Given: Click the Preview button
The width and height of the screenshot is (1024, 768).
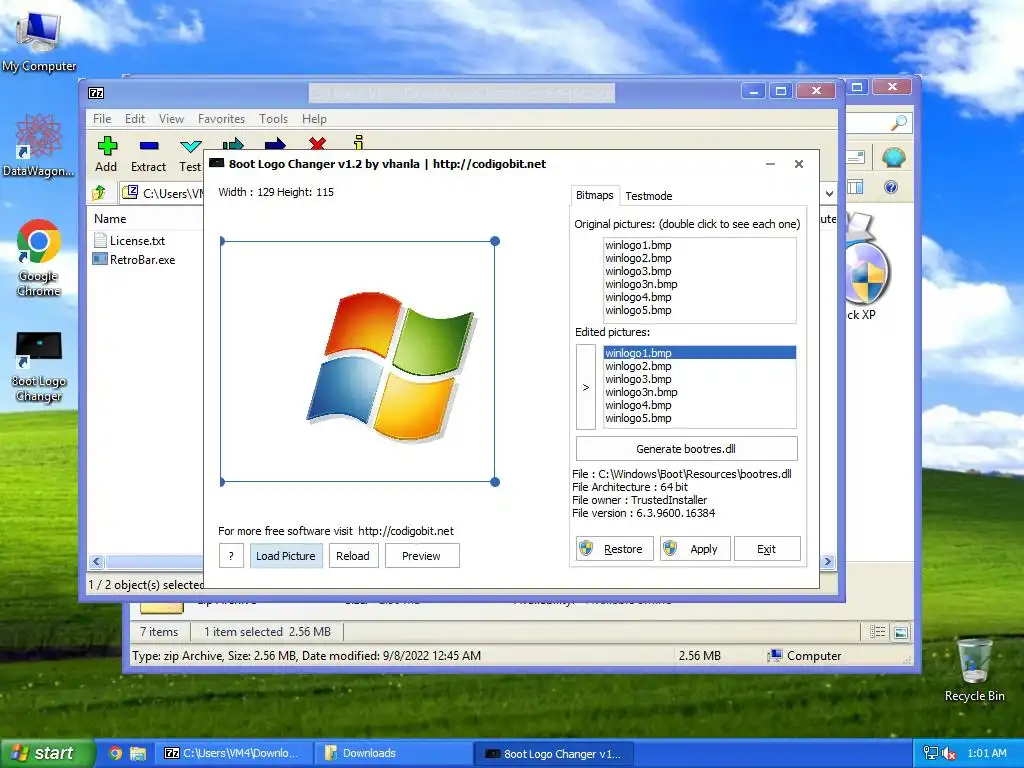Looking at the screenshot, I should [x=421, y=556].
